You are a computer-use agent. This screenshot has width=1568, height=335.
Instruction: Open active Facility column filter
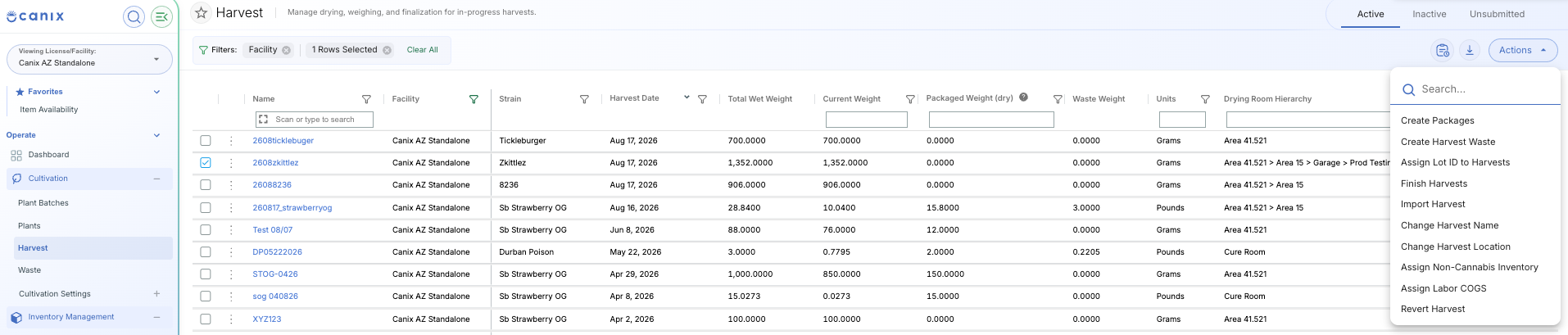(x=474, y=99)
